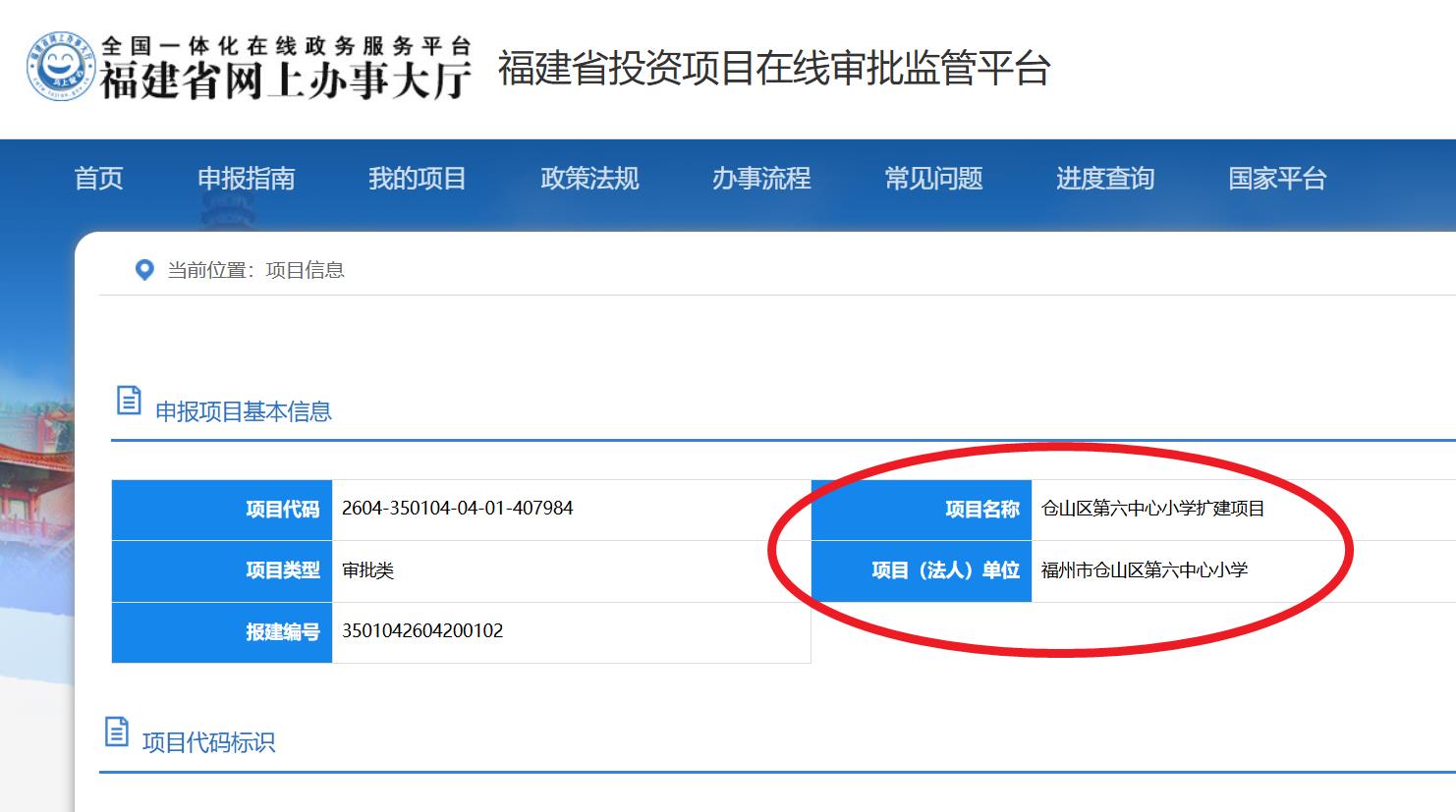The width and height of the screenshot is (1456, 812).
Task: Navigate to 常见问题
Action: (x=933, y=179)
